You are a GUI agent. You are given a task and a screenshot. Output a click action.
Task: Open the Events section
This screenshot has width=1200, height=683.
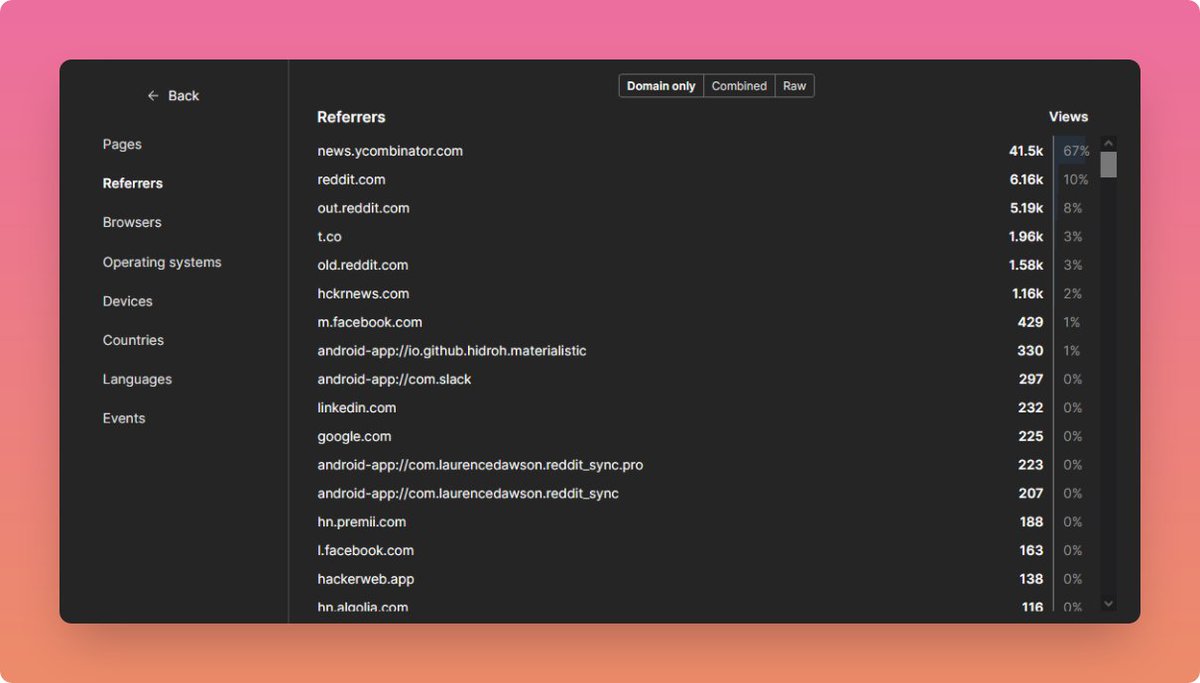124,418
